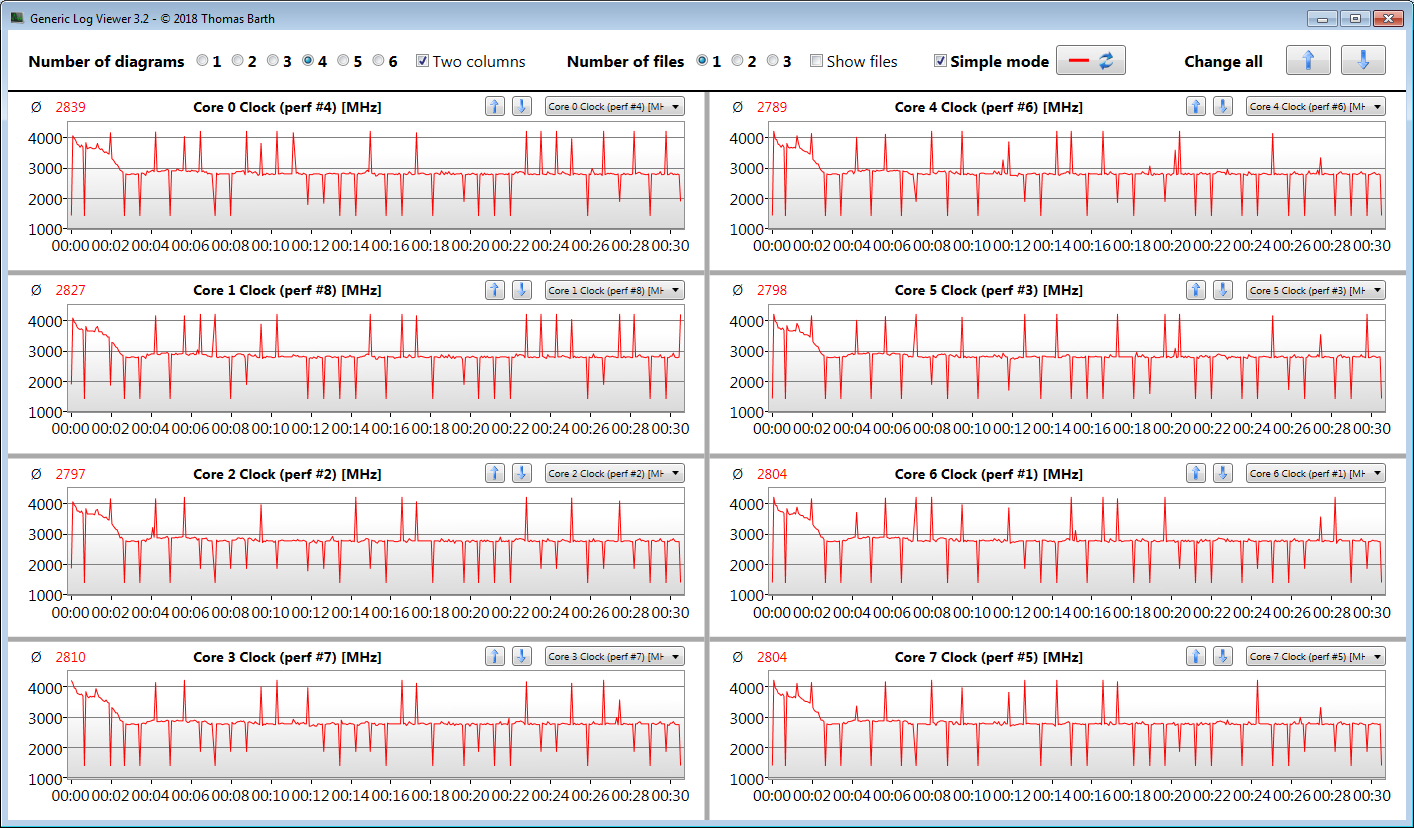Screen dimensions: 1414x828
Task: Click the Change all down arrow button
Action: (x=1362, y=61)
